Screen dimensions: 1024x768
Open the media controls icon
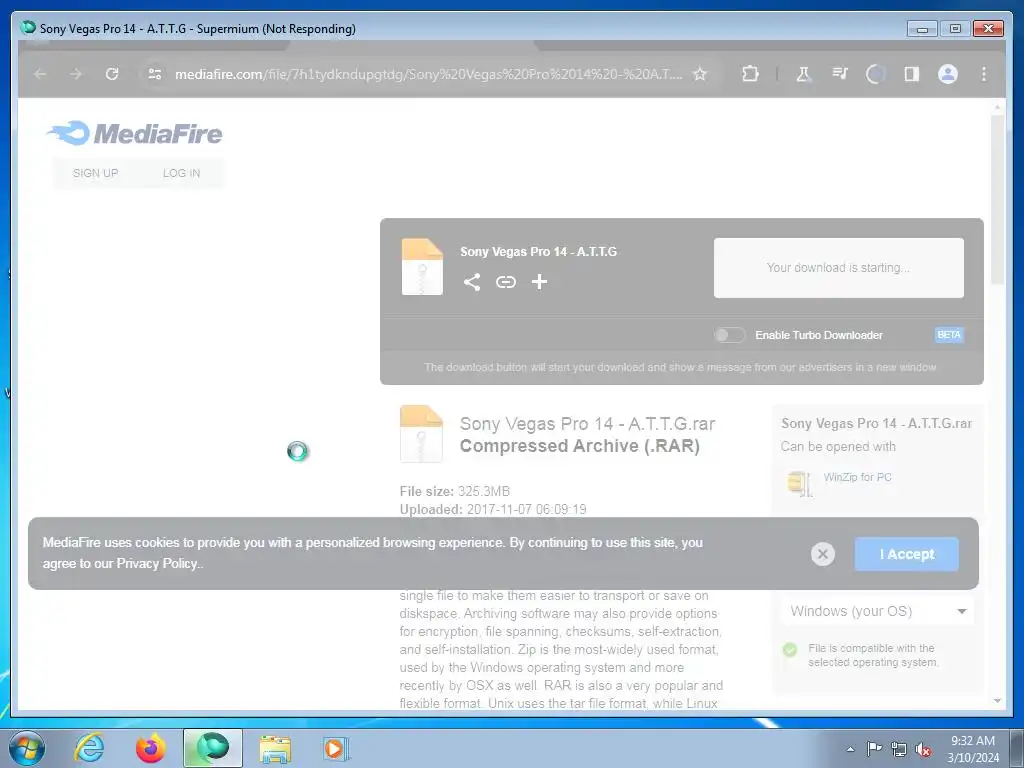840,74
